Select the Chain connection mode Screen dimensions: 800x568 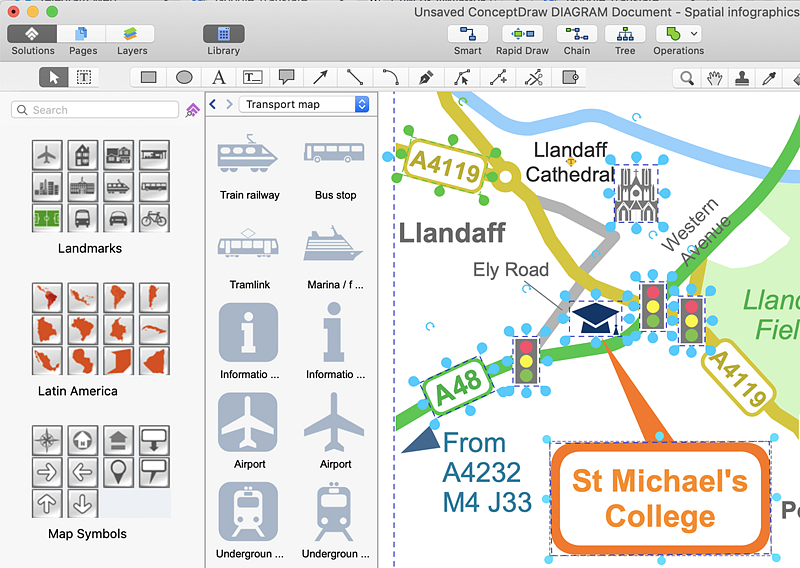[x=577, y=34]
